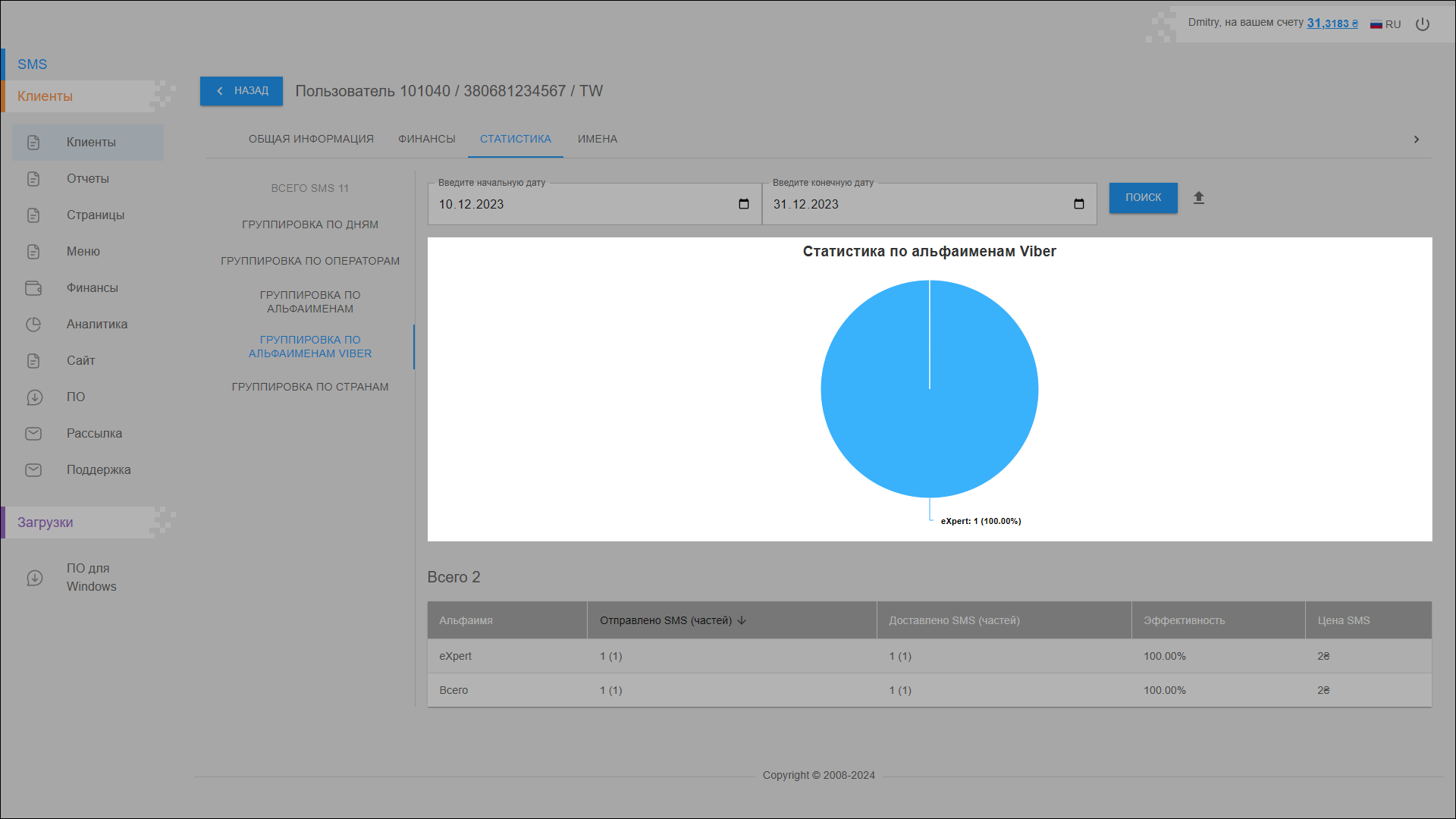Click the Аналитика pie chart icon
The width and height of the screenshot is (1456, 819).
33,325
